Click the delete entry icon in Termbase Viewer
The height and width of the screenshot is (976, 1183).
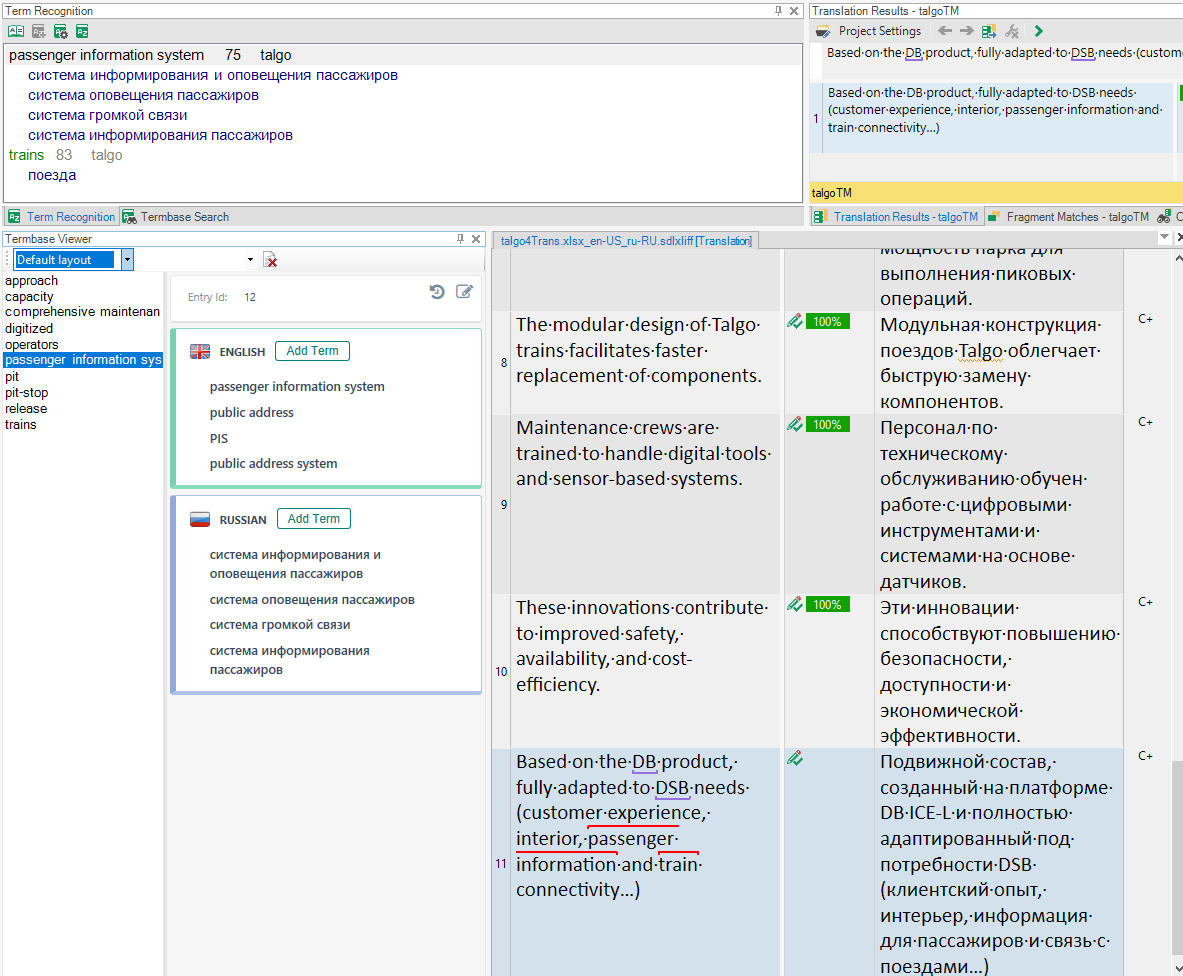pyautogui.click(x=270, y=259)
